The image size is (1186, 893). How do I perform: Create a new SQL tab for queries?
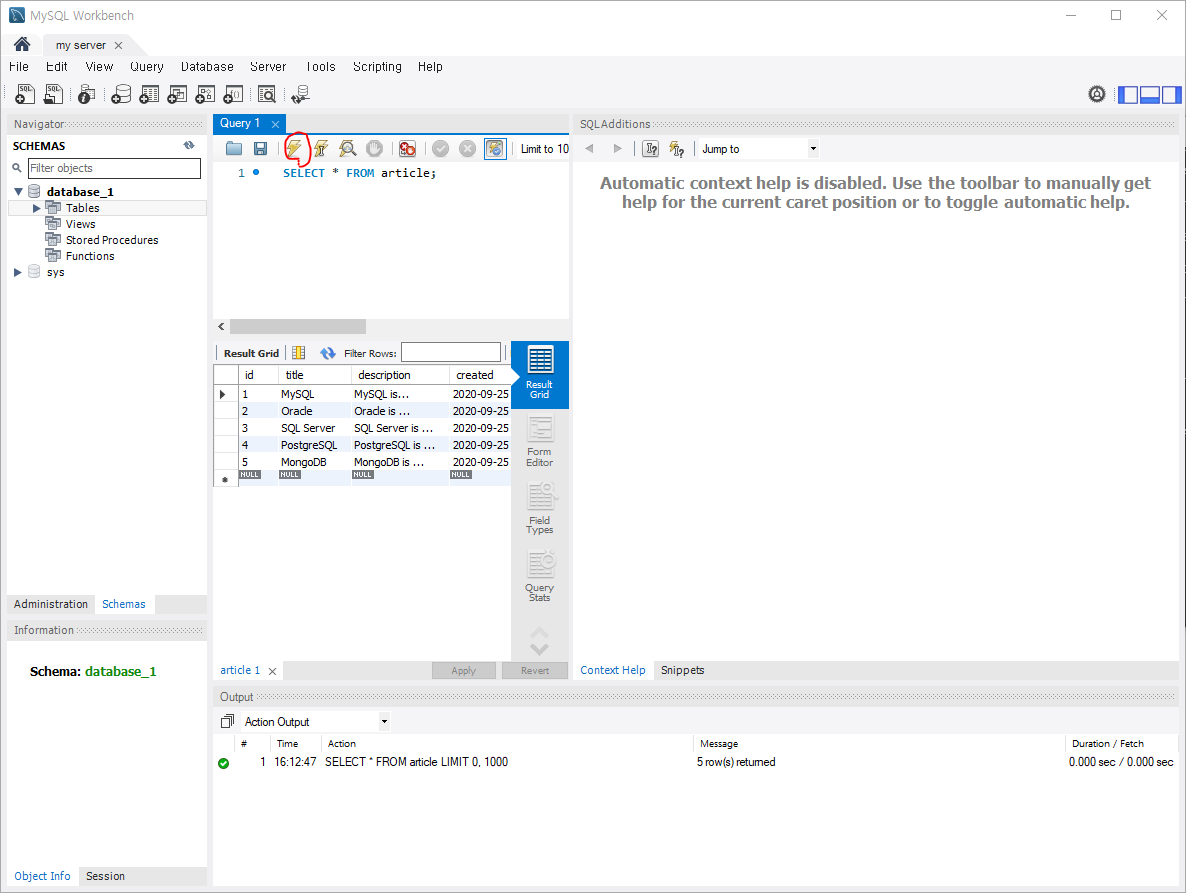[25, 94]
